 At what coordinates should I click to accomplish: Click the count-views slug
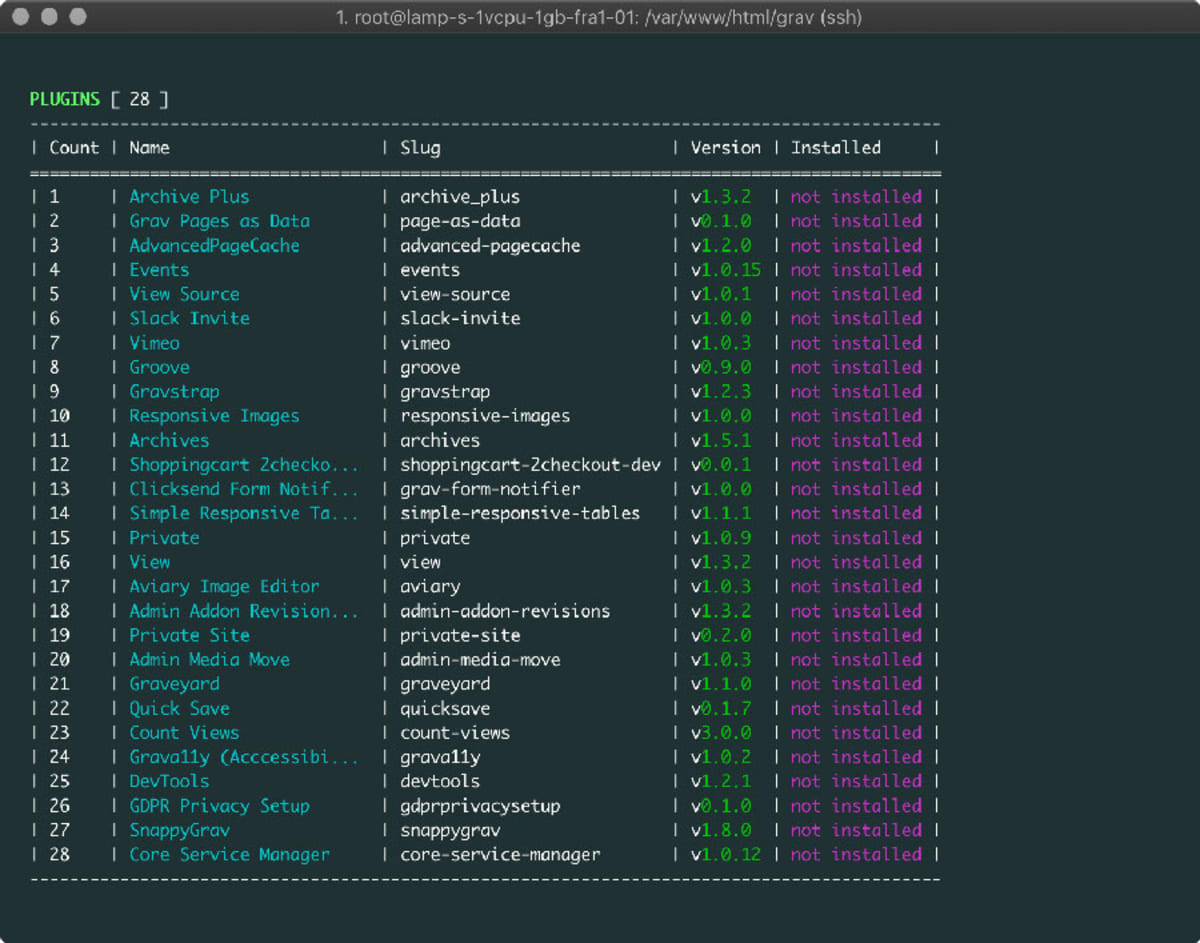455,733
